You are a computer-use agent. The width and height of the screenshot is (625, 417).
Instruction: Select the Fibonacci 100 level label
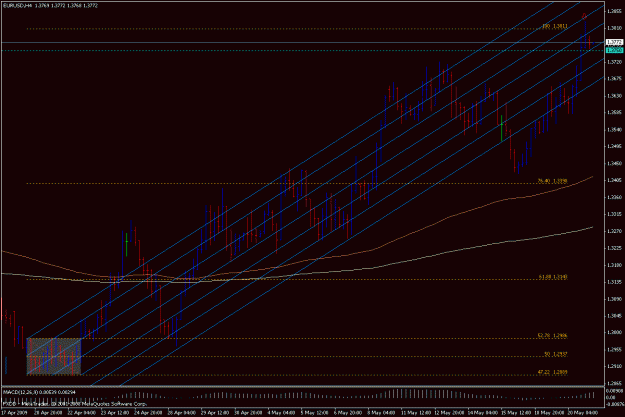tap(555, 26)
